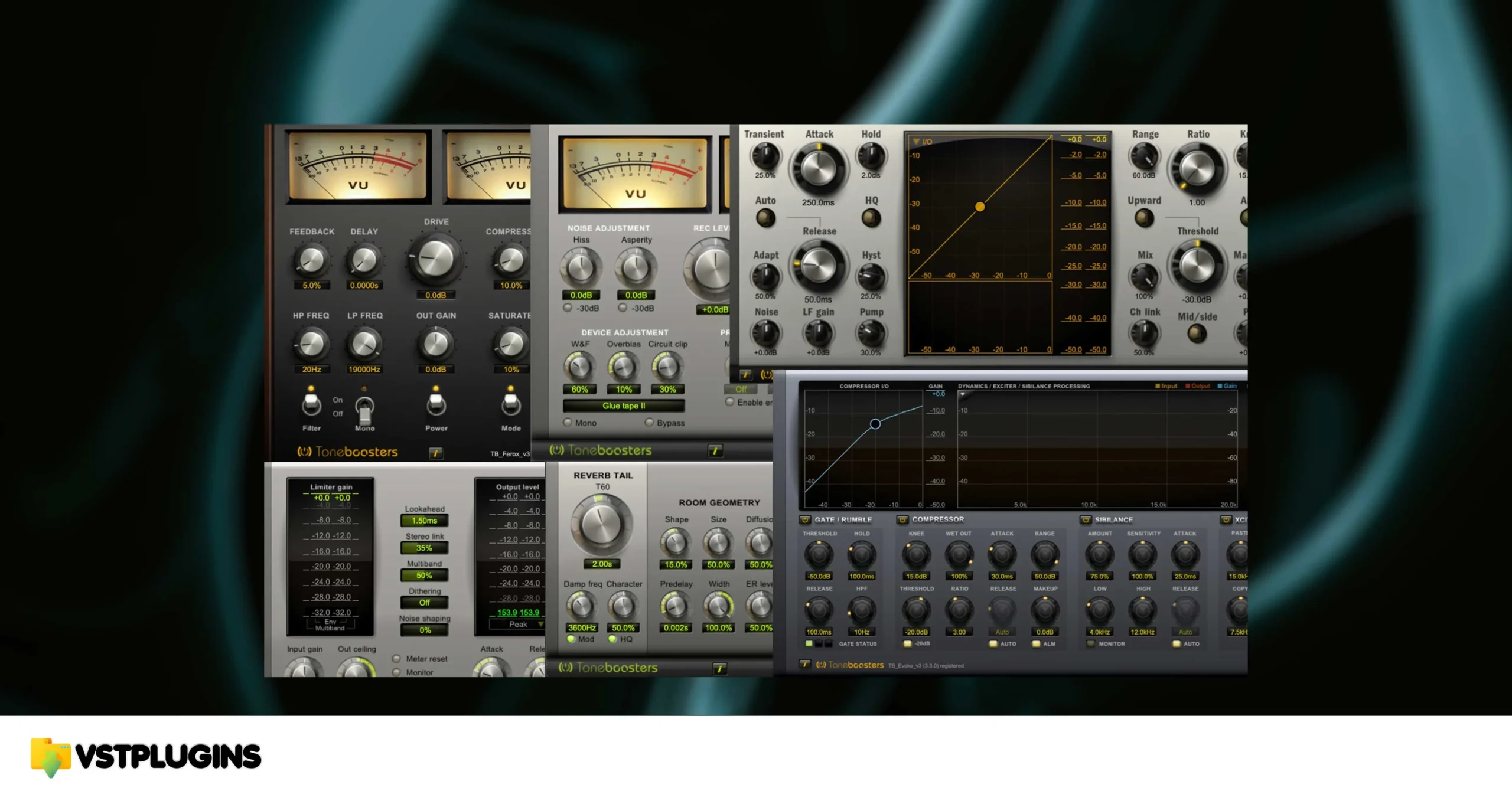Click the green Gate Status indicator
The height and width of the screenshot is (801, 1512).
(809, 644)
